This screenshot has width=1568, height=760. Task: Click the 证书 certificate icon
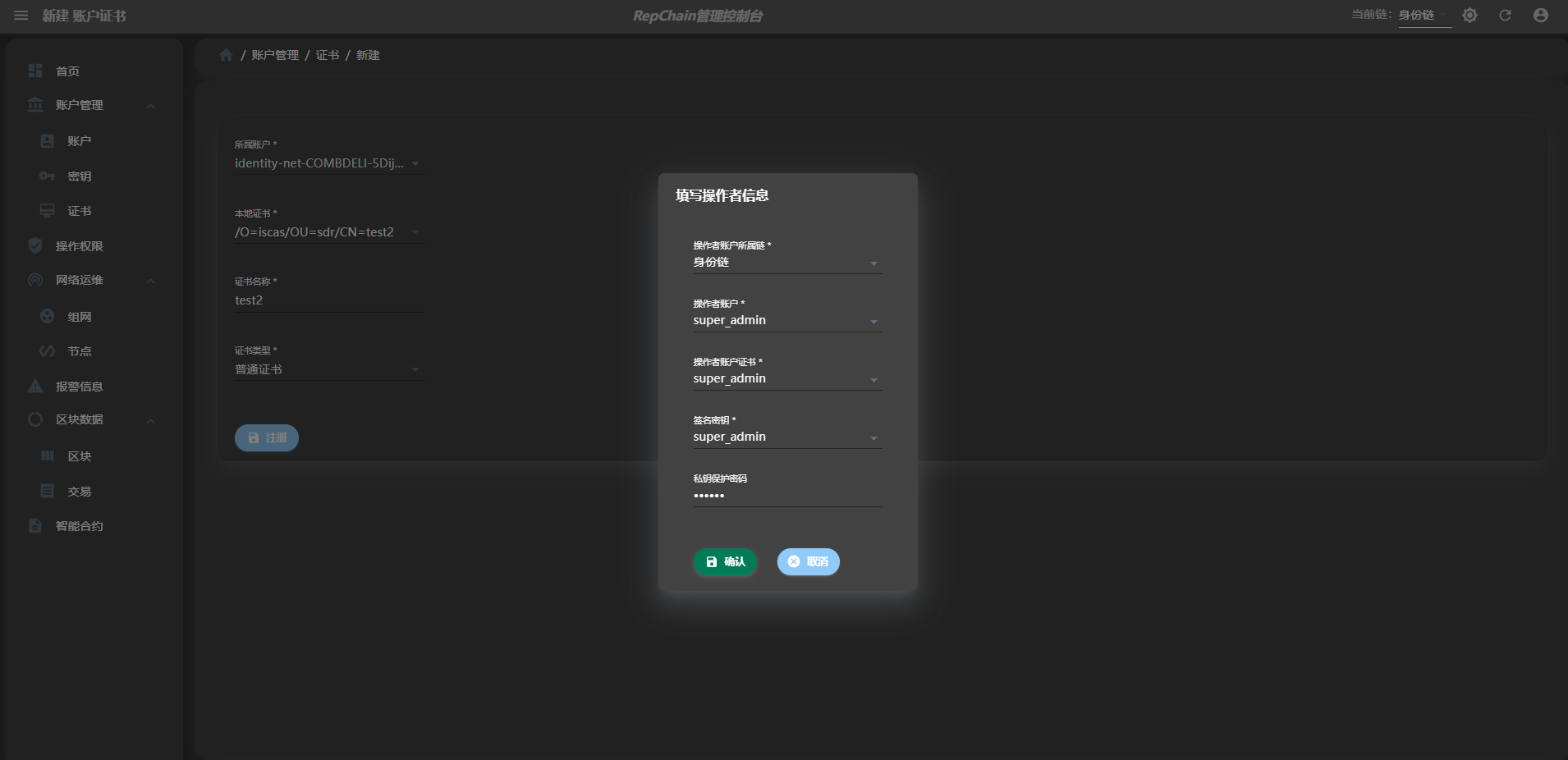coord(48,211)
